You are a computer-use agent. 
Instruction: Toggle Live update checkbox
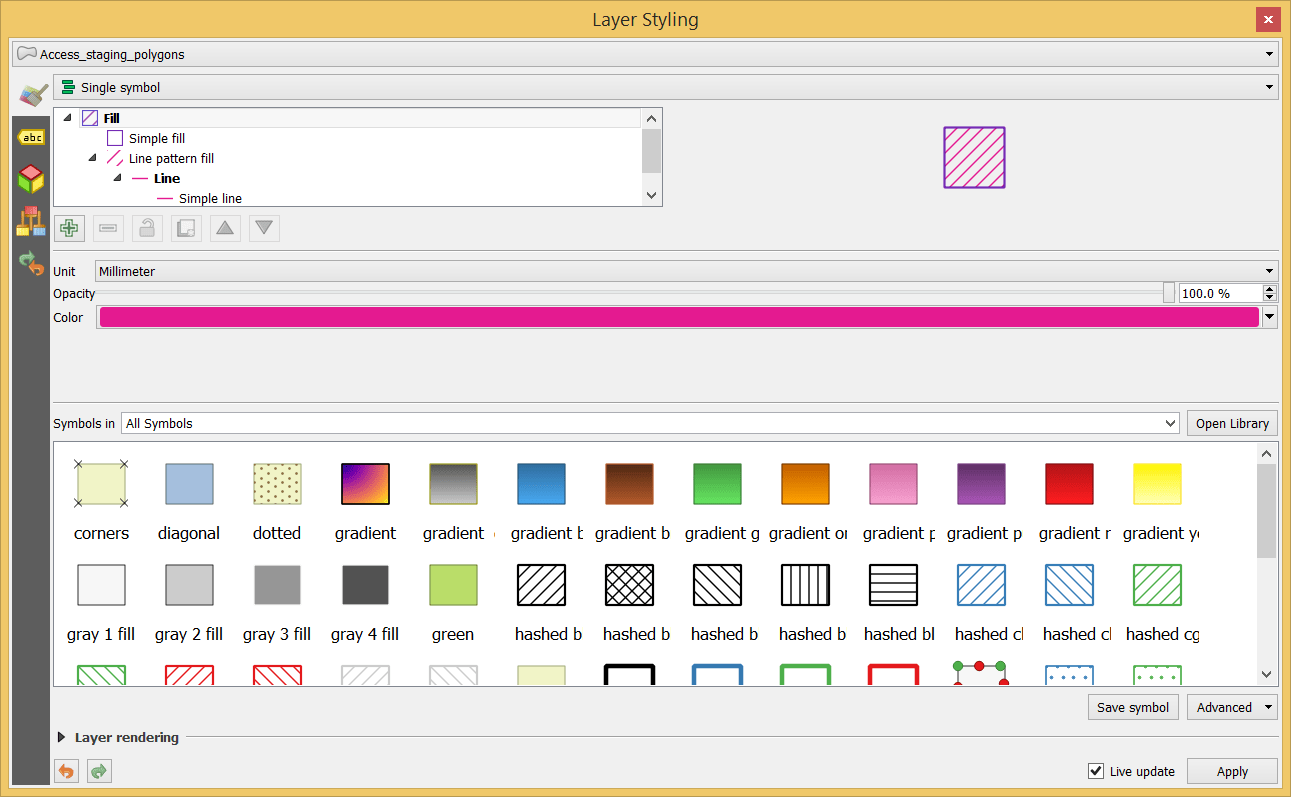(1096, 771)
